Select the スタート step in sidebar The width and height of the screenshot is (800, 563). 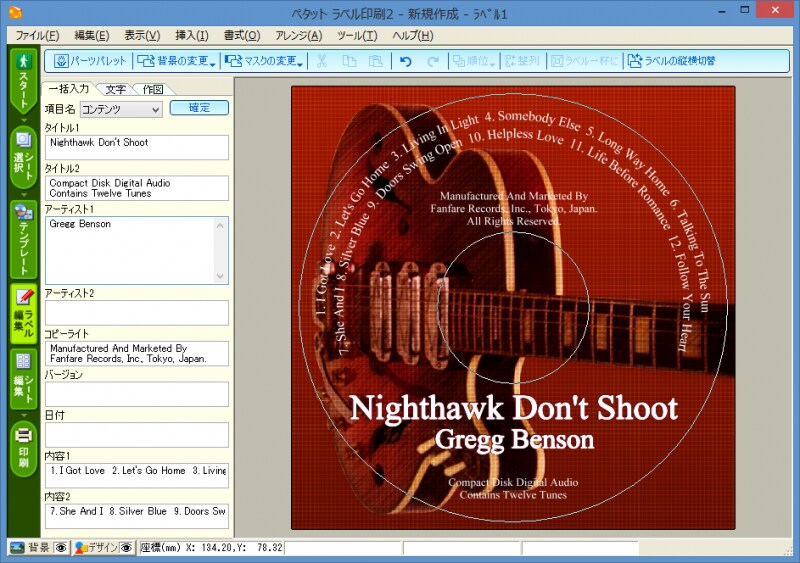click(x=23, y=82)
